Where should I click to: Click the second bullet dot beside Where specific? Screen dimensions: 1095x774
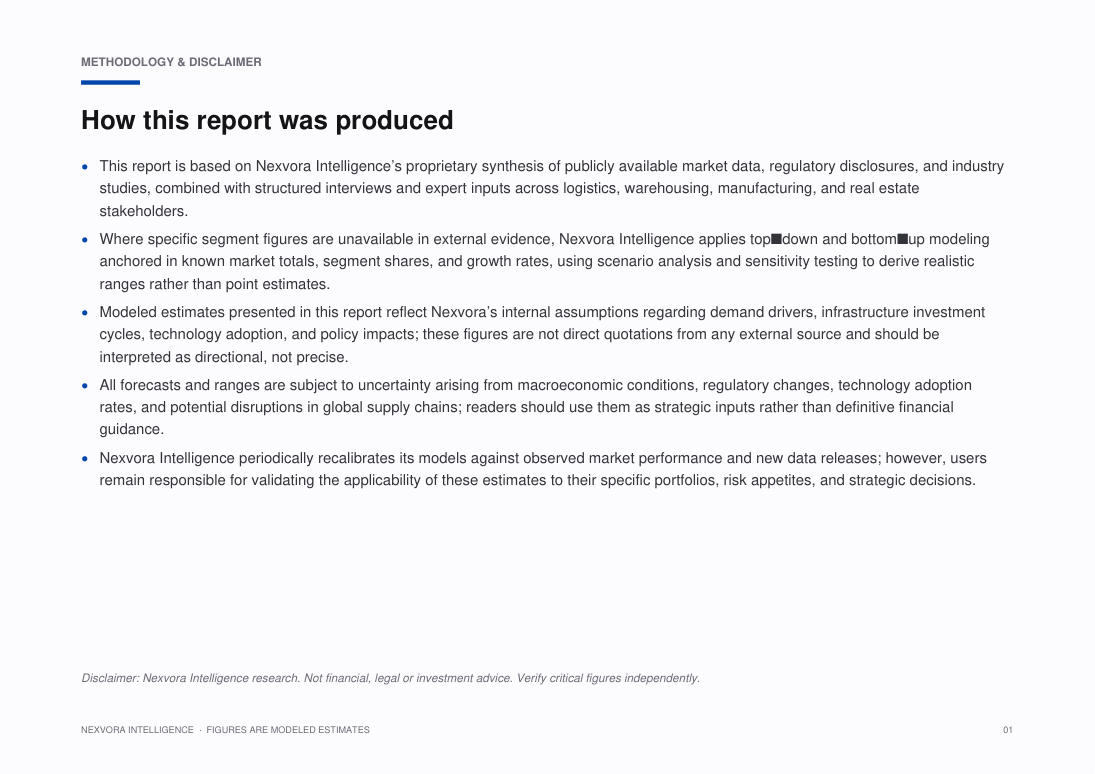point(85,240)
